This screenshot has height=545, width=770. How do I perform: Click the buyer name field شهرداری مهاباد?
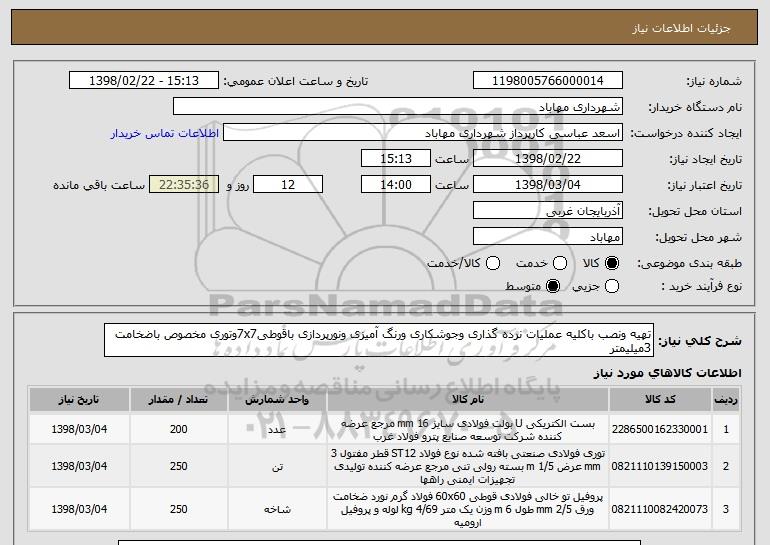(398, 107)
